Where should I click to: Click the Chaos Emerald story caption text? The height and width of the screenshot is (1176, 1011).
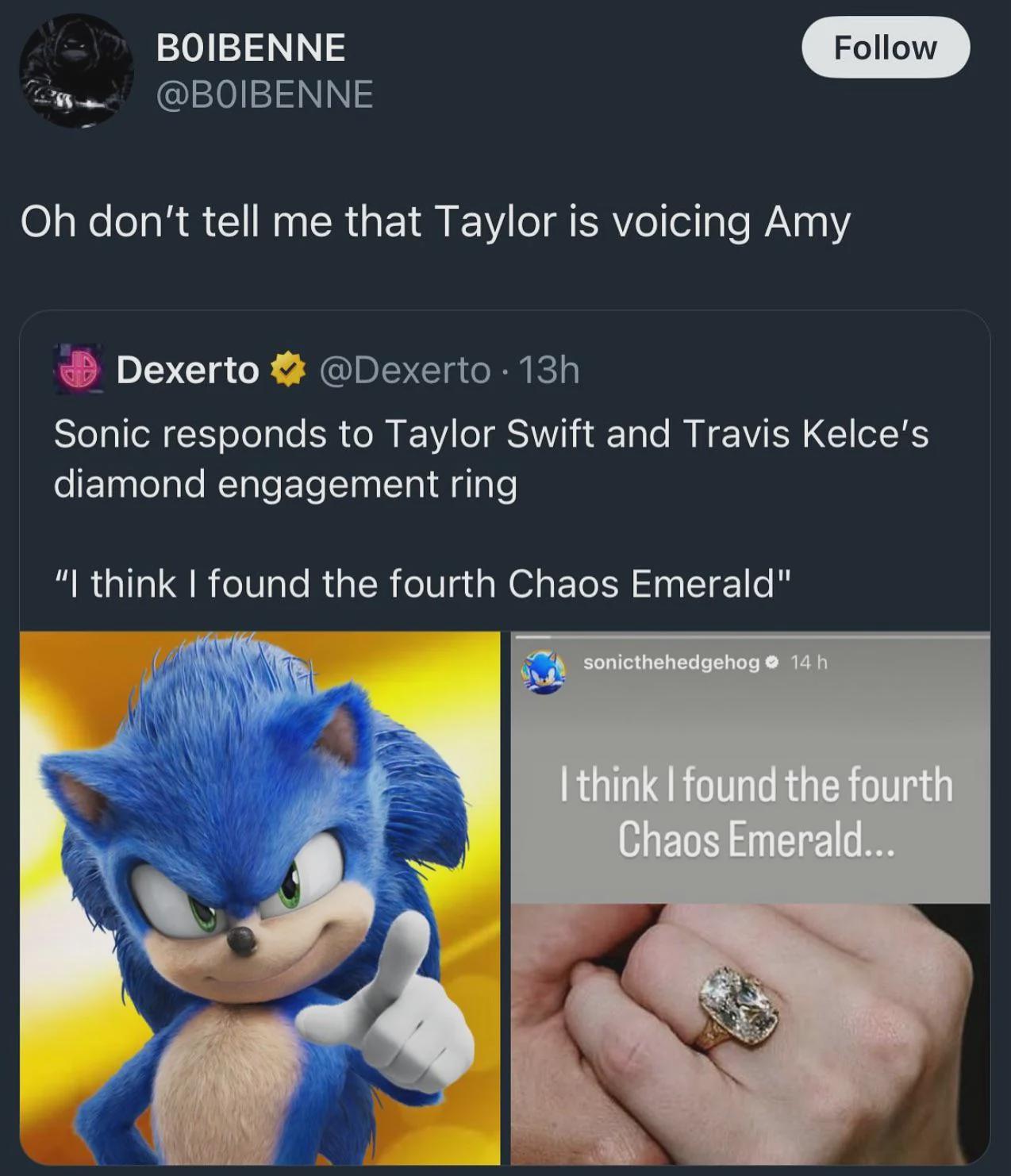point(756,812)
